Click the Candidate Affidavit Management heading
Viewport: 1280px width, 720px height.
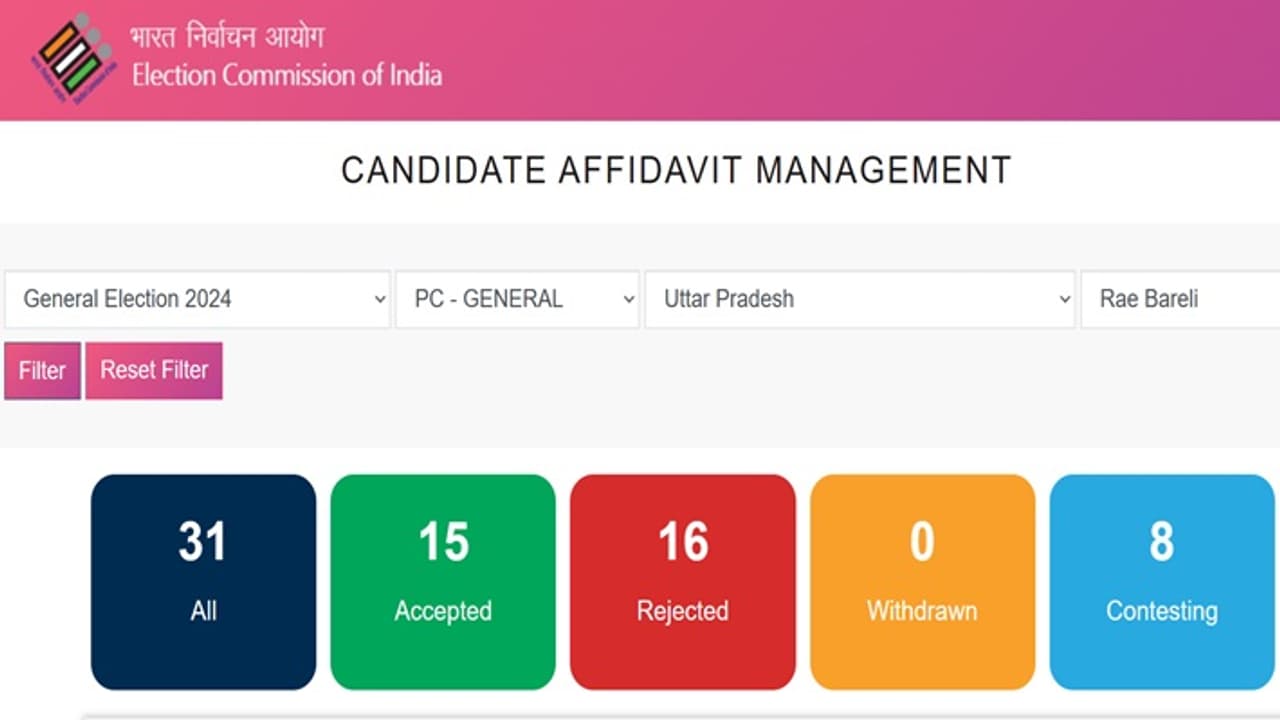pyautogui.click(x=676, y=170)
